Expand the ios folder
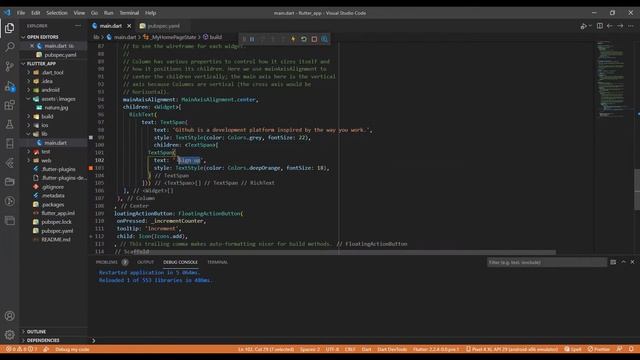 29,125
